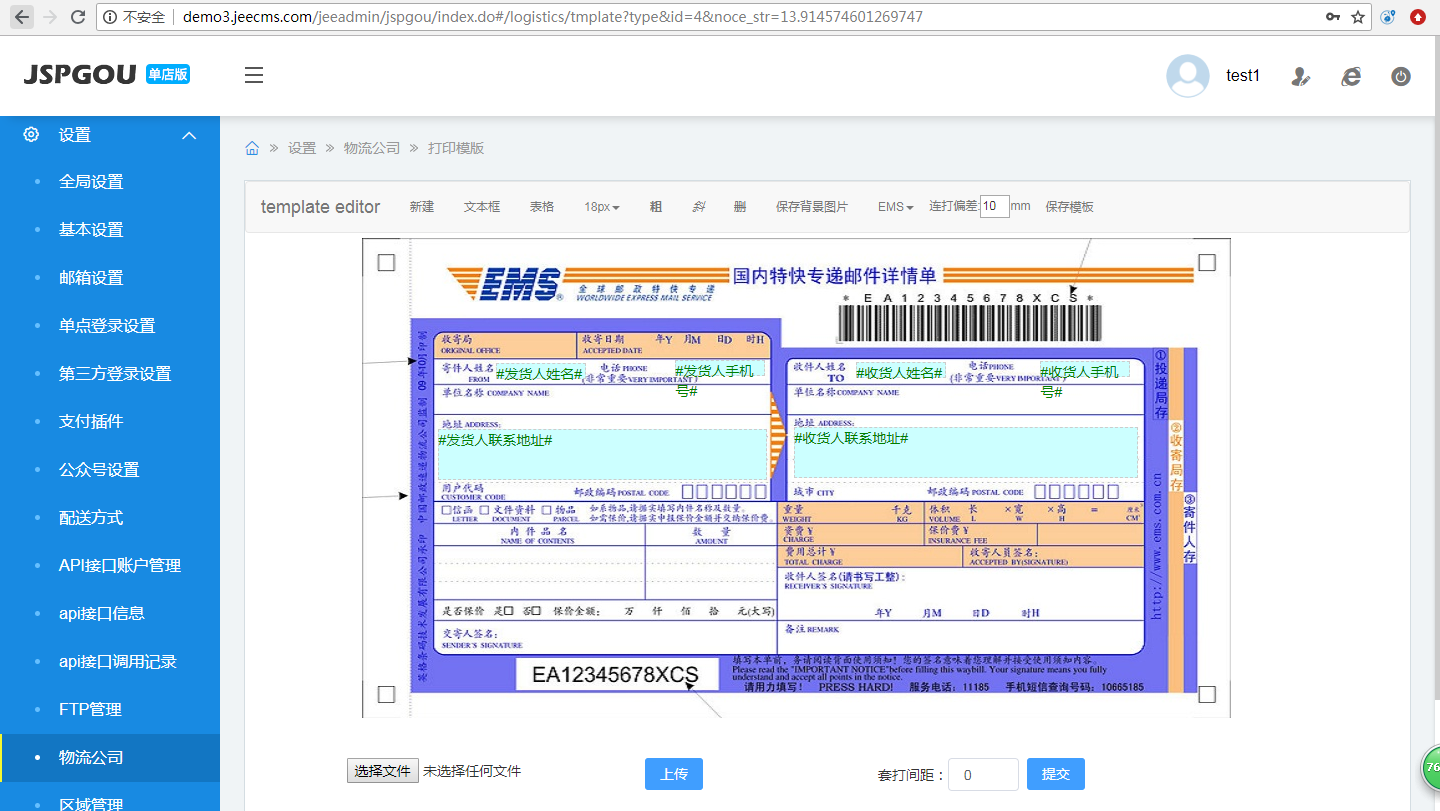
Task: Click the browser back arrow
Action: tap(22, 17)
